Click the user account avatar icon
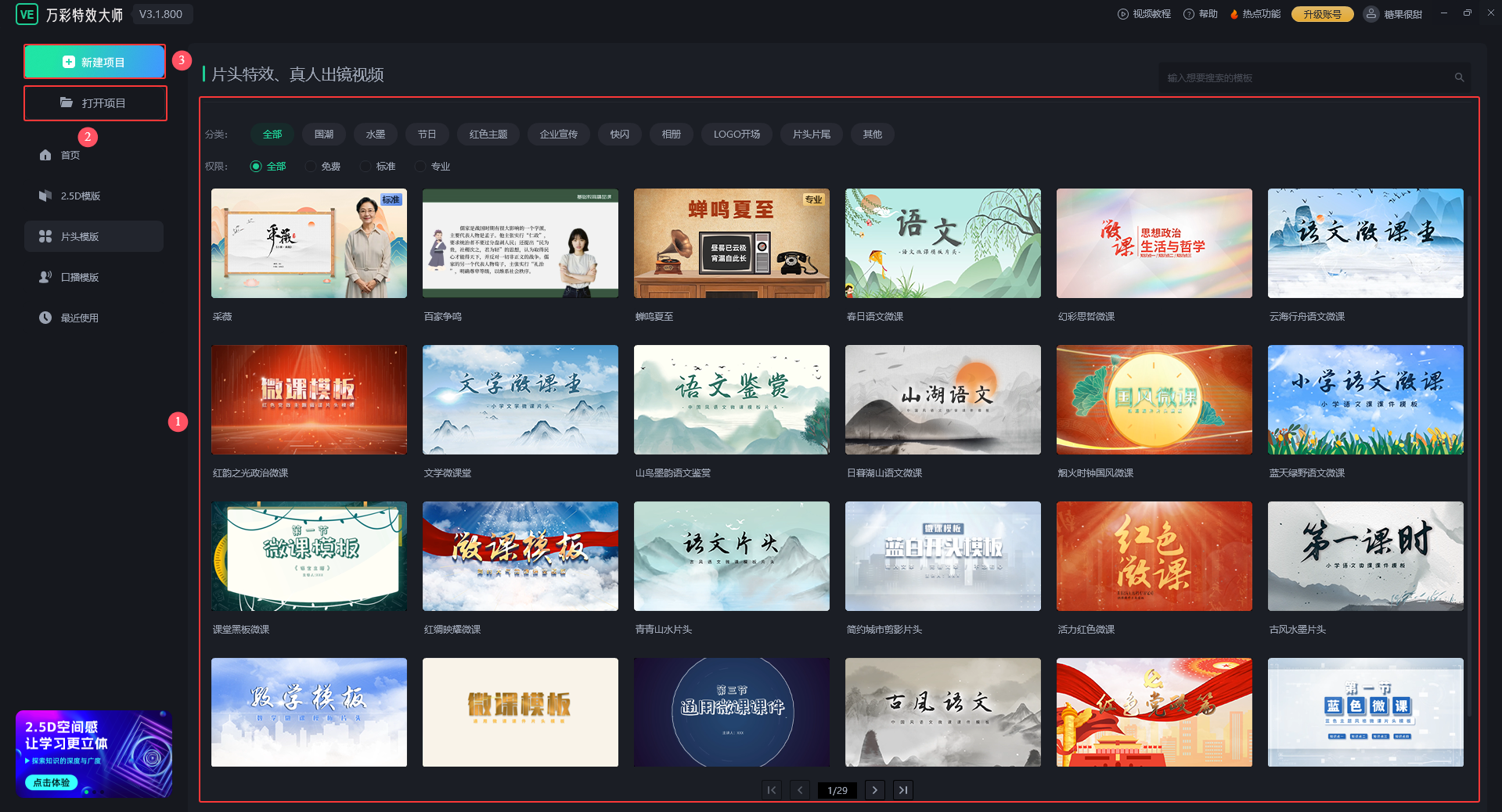The width and height of the screenshot is (1502, 812). click(1371, 14)
